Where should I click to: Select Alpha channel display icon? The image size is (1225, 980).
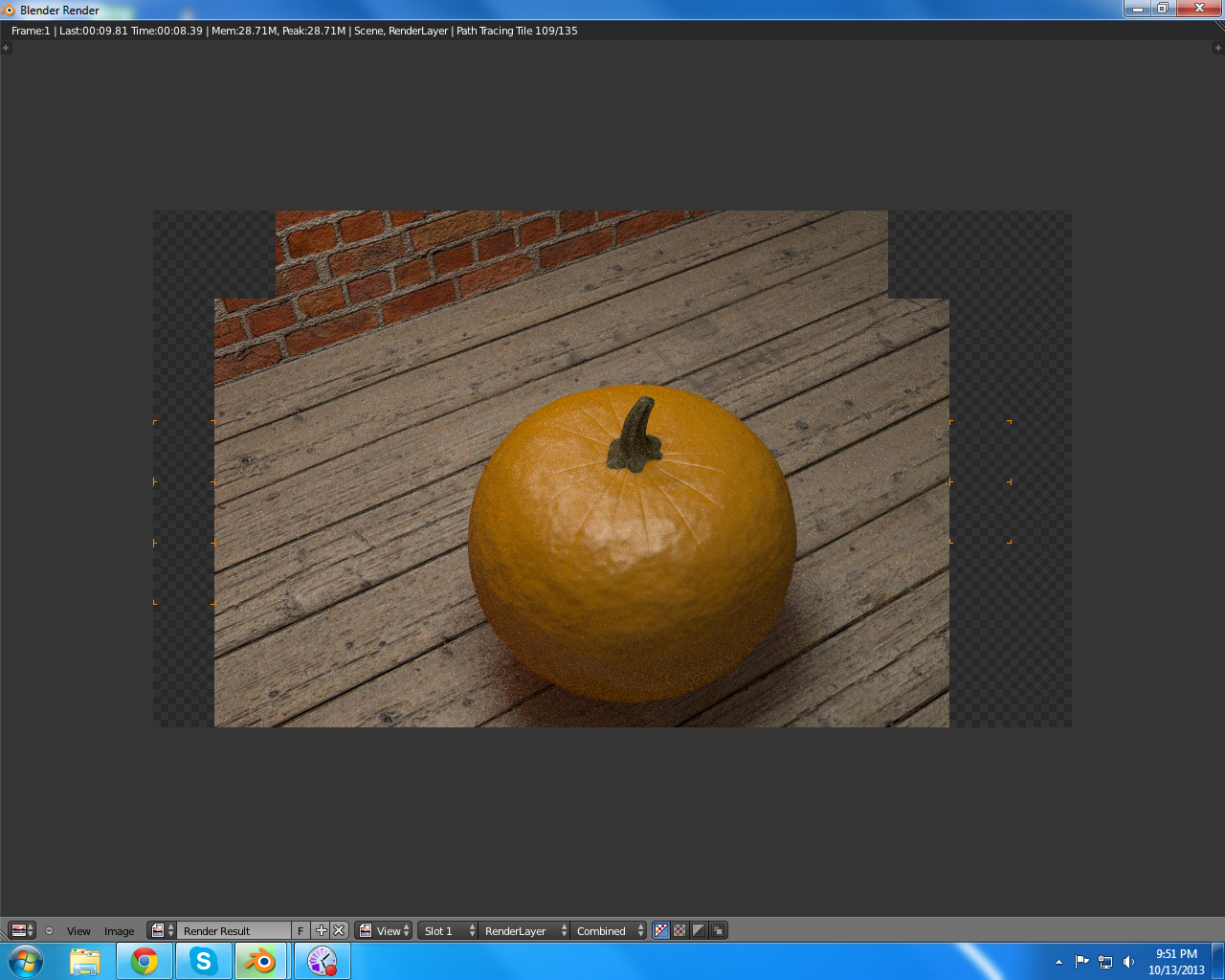[699, 930]
